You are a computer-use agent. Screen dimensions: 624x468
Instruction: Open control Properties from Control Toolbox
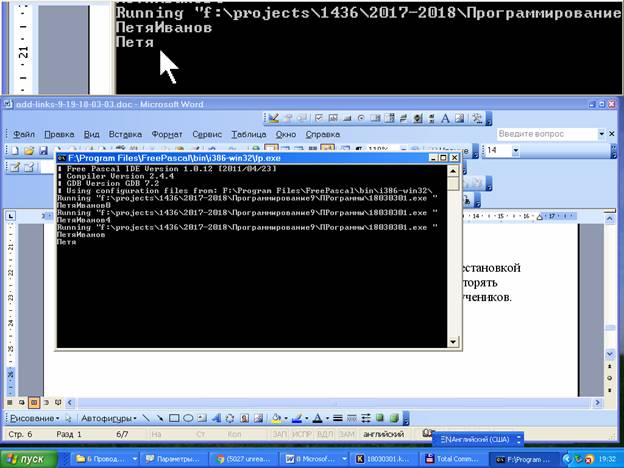coord(289,118)
